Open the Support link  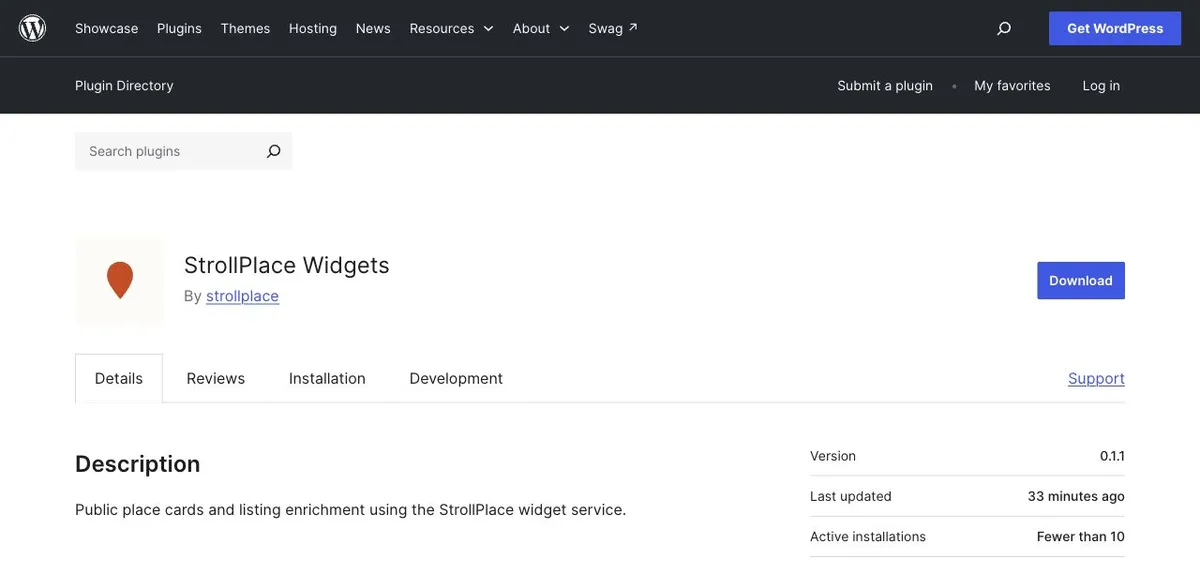[1096, 378]
